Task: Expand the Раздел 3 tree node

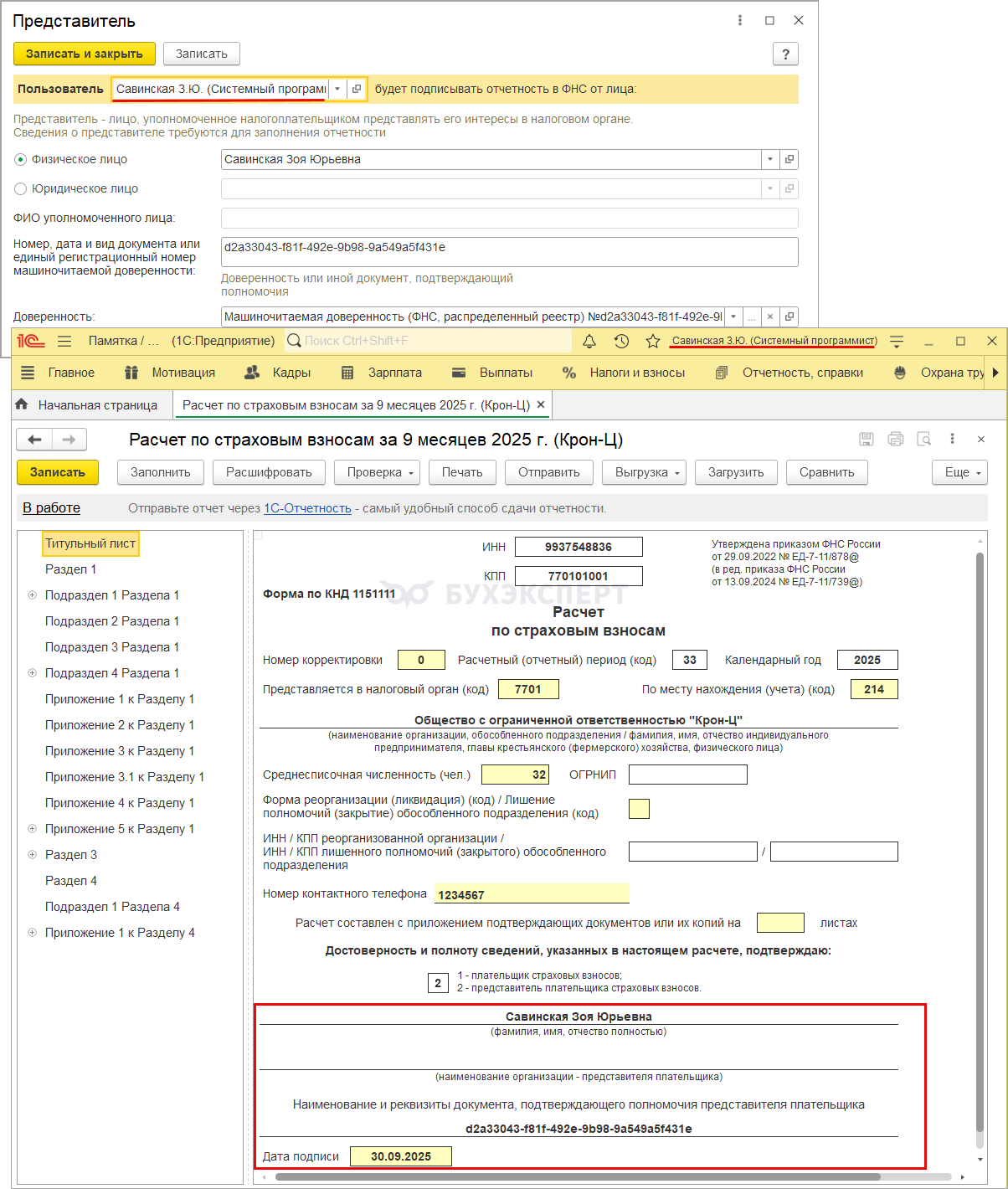Action: 33,855
